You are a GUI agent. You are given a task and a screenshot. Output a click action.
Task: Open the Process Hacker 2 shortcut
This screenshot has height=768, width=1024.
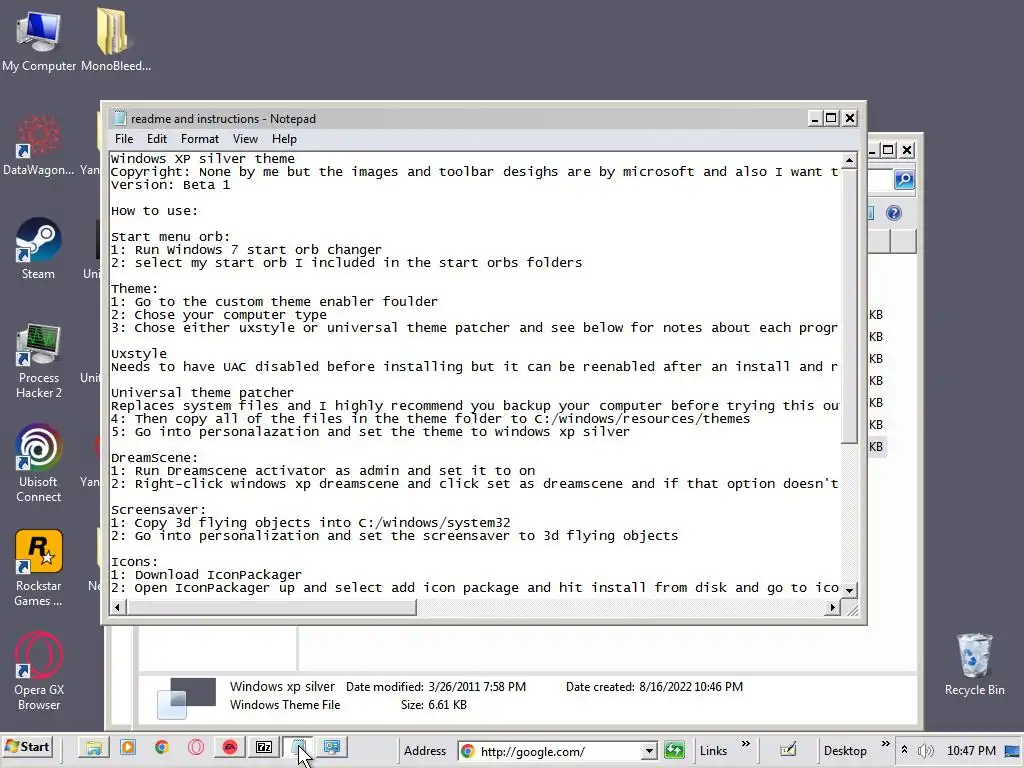pos(39,360)
